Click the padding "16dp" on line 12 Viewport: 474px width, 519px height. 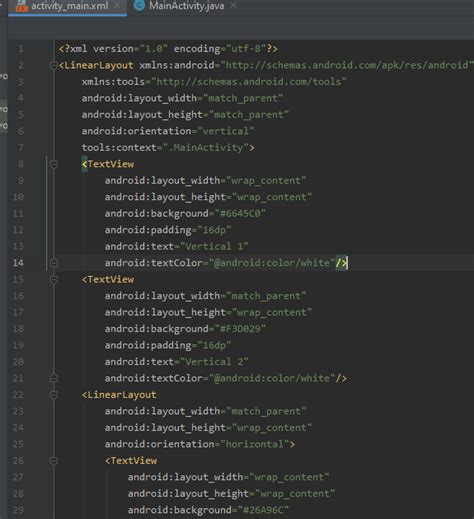pos(214,230)
